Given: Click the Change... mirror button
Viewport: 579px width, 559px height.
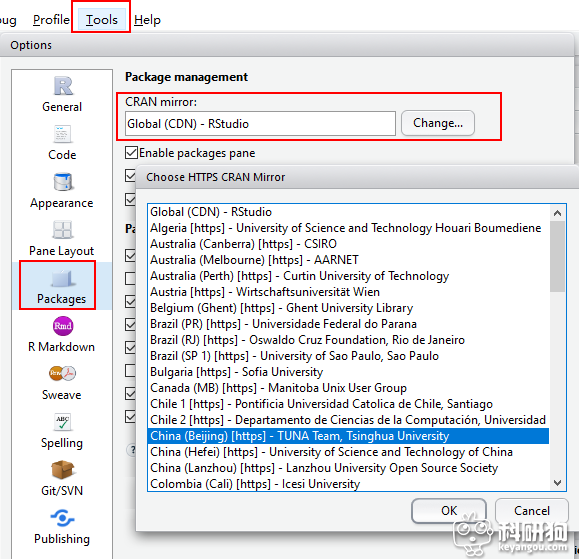Looking at the screenshot, I should 438,123.
